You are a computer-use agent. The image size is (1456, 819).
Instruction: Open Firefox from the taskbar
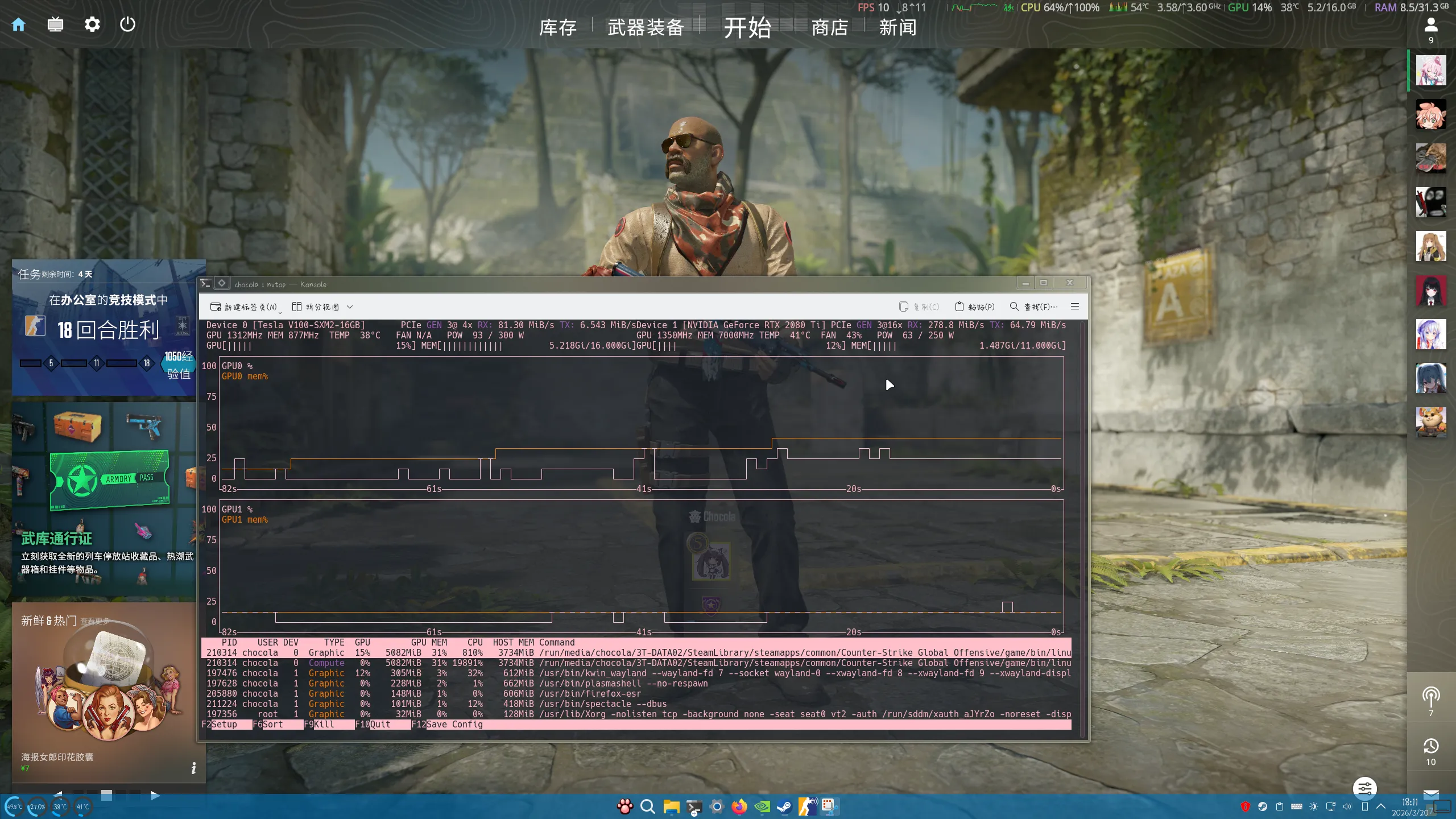pyautogui.click(x=739, y=806)
